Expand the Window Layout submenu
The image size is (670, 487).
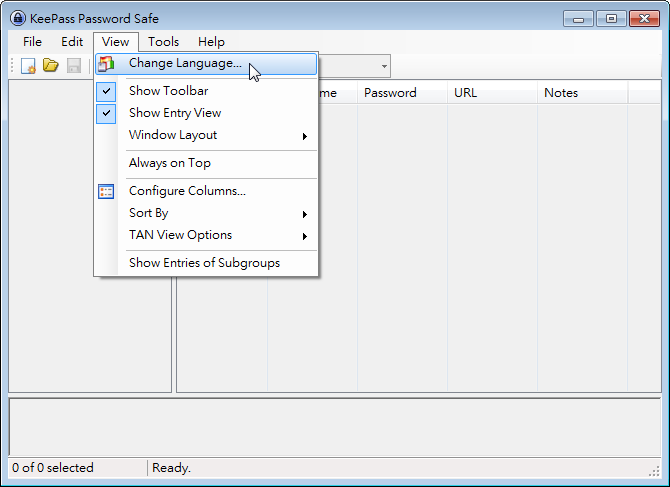206,135
